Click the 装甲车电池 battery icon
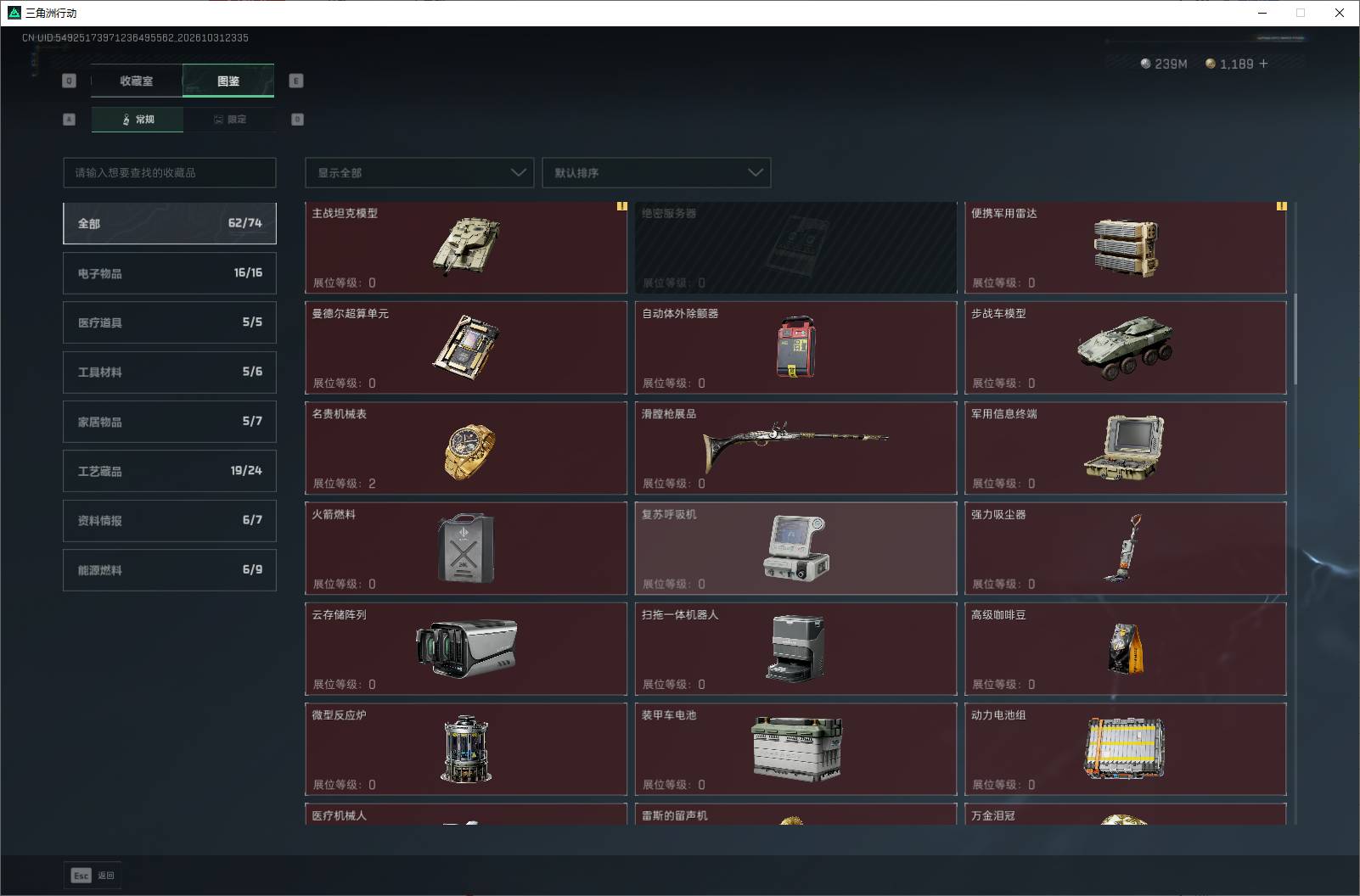Viewport: 1360px width, 896px height. 796,748
